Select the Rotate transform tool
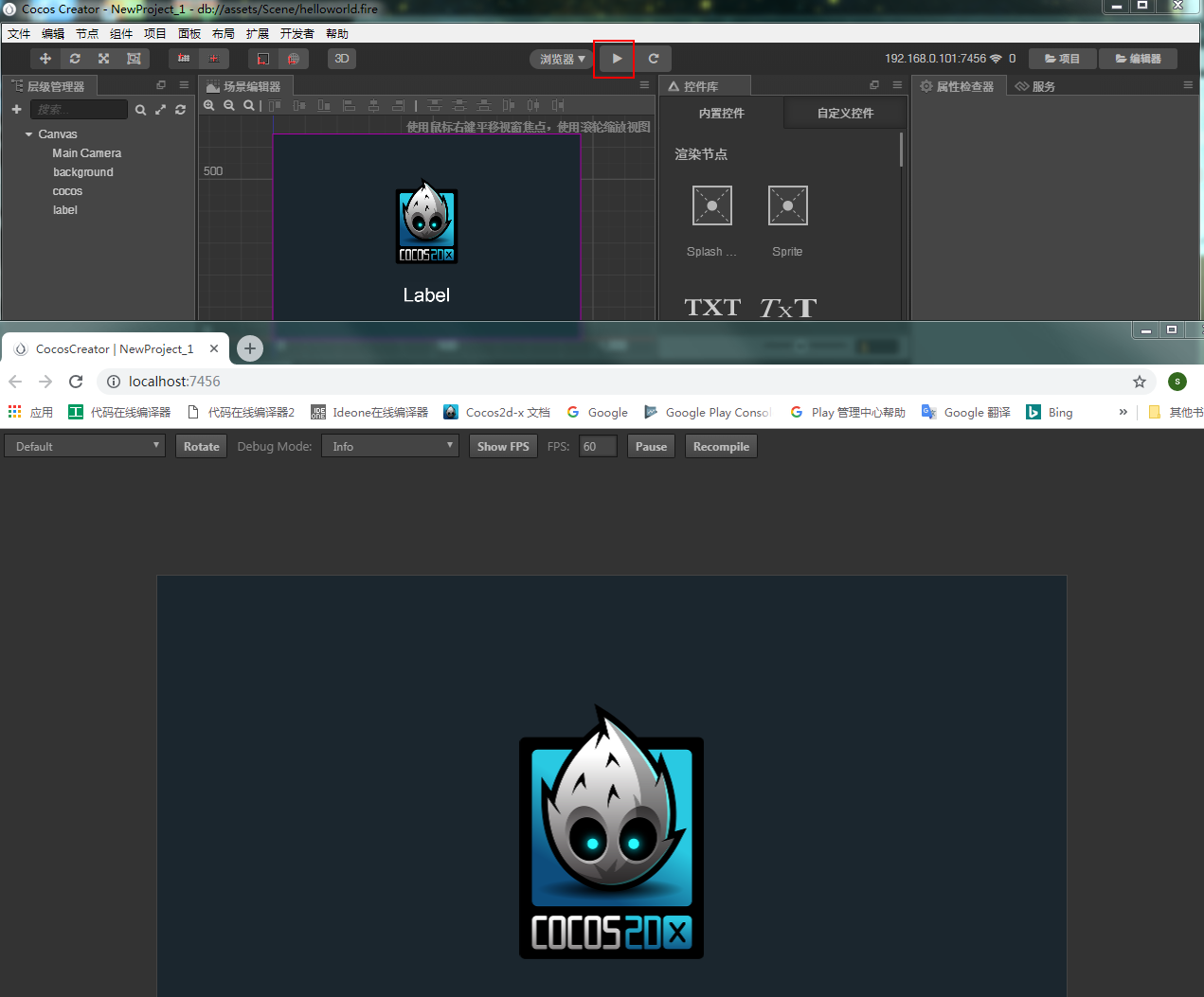Image resolution: width=1204 pixels, height=997 pixels. (x=75, y=58)
